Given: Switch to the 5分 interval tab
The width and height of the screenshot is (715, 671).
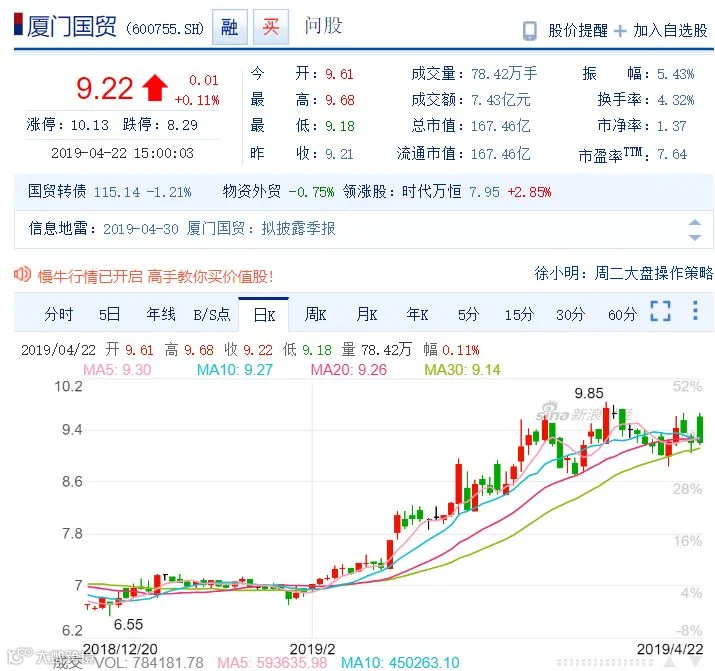Looking at the screenshot, I should [468, 314].
